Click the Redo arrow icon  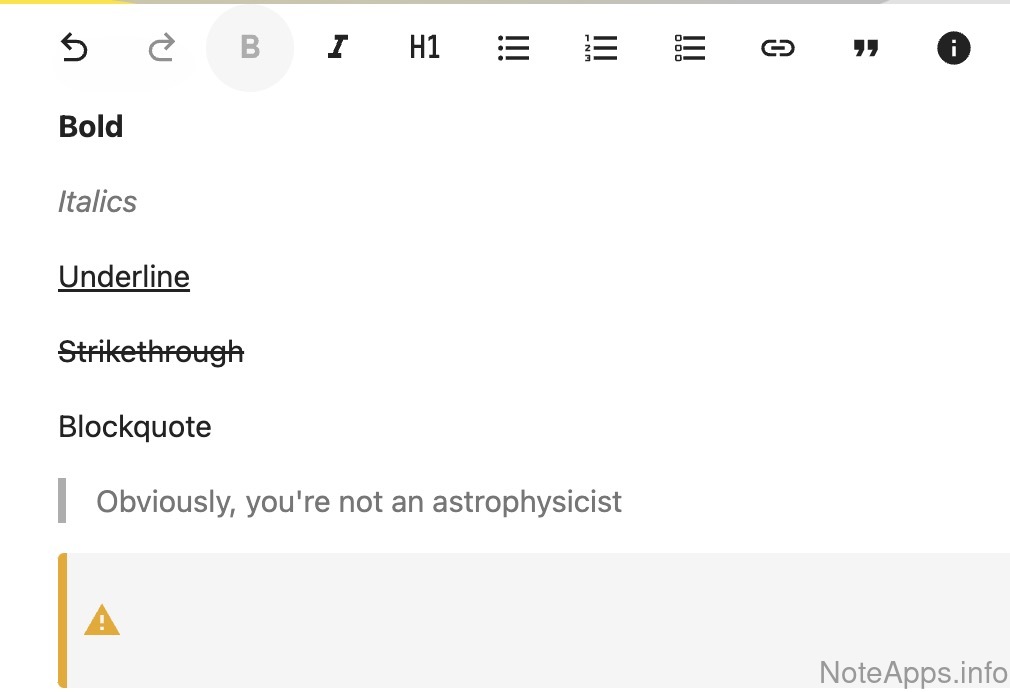tap(161, 48)
